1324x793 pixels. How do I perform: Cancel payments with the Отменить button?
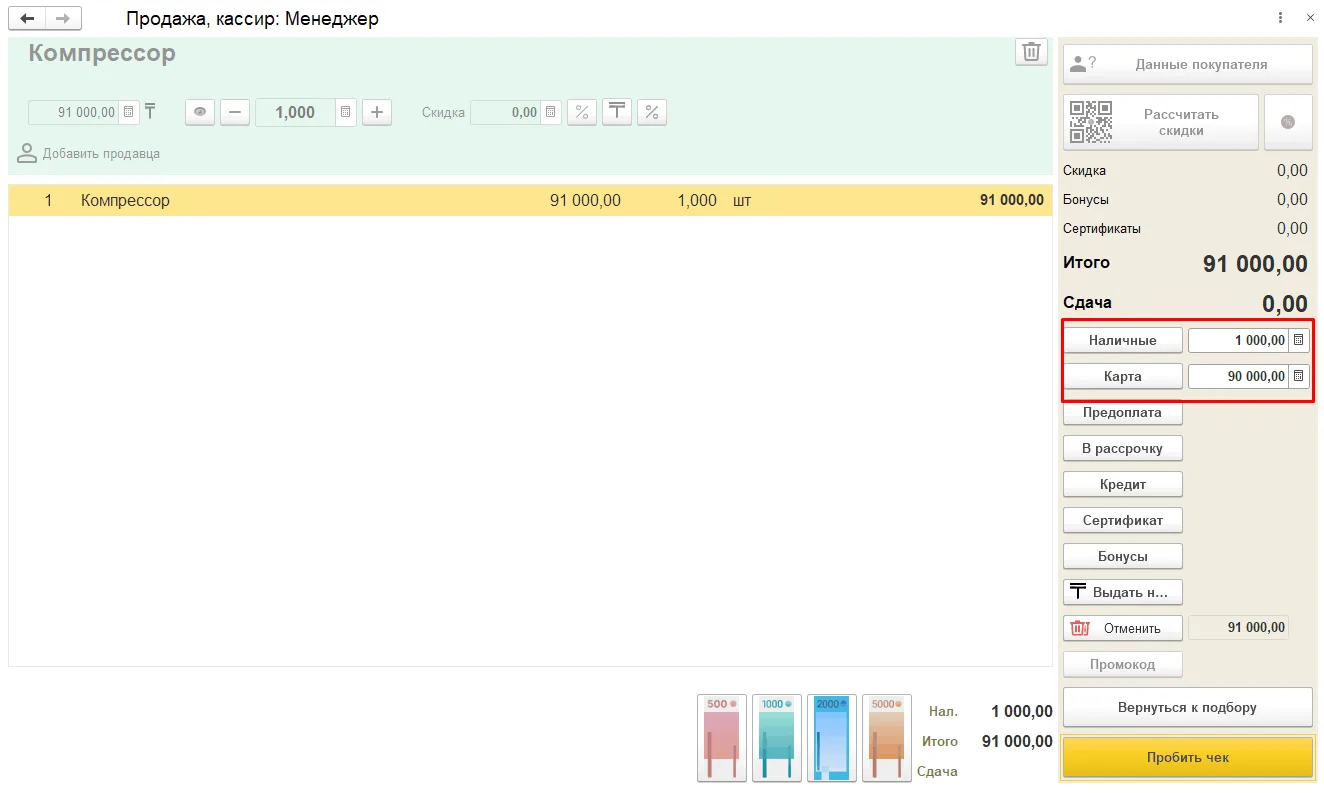(1123, 628)
